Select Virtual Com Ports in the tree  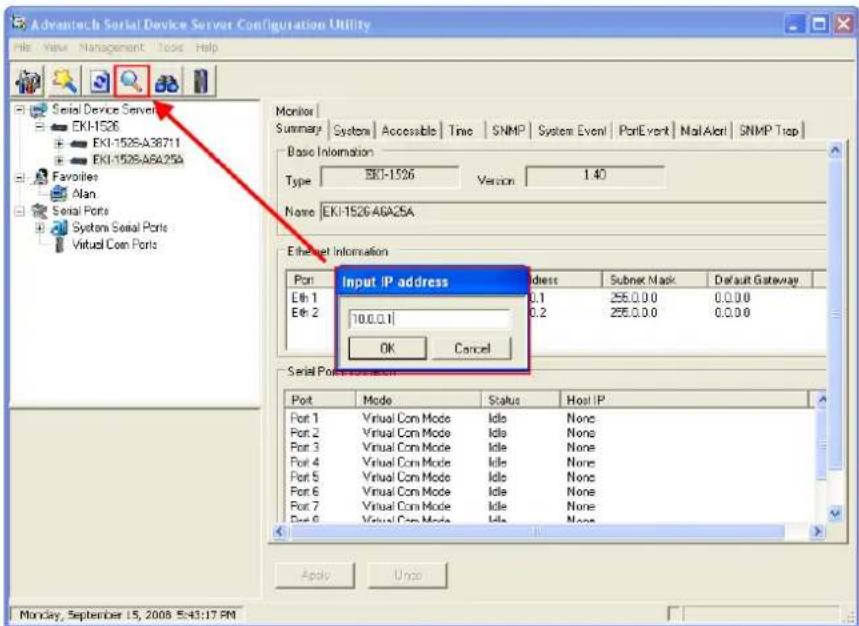point(114,244)
